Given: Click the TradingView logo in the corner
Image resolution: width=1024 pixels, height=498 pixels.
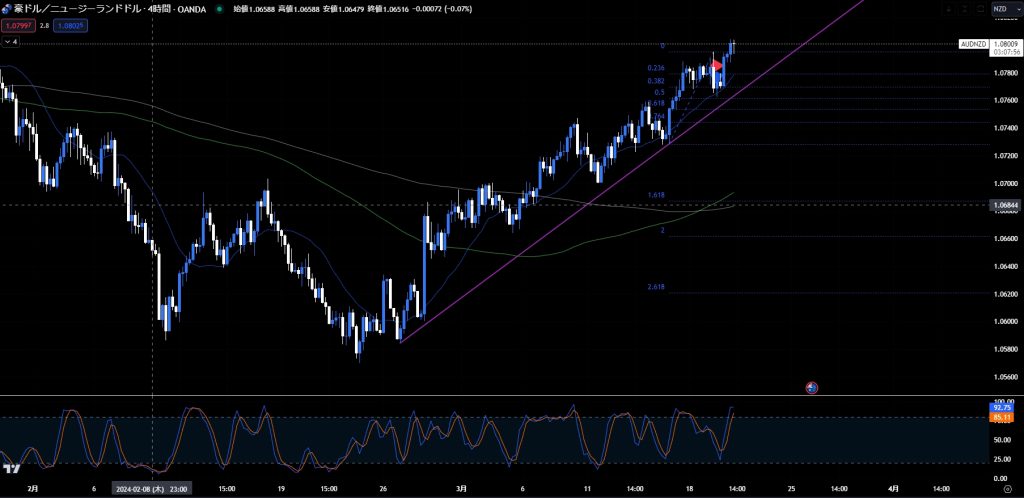Looking at the screenshot, I should click(12, 469).
